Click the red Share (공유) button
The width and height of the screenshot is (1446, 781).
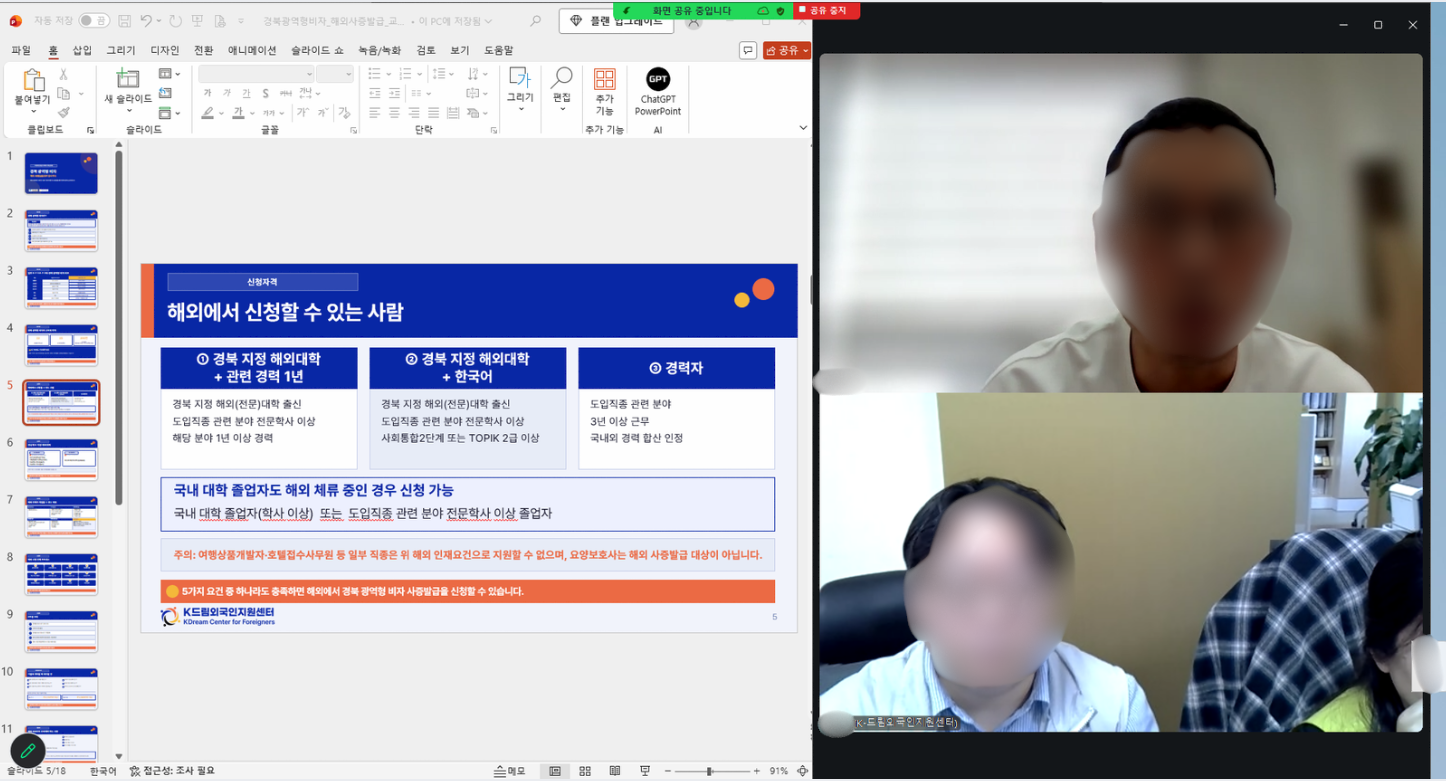[786, 50]
